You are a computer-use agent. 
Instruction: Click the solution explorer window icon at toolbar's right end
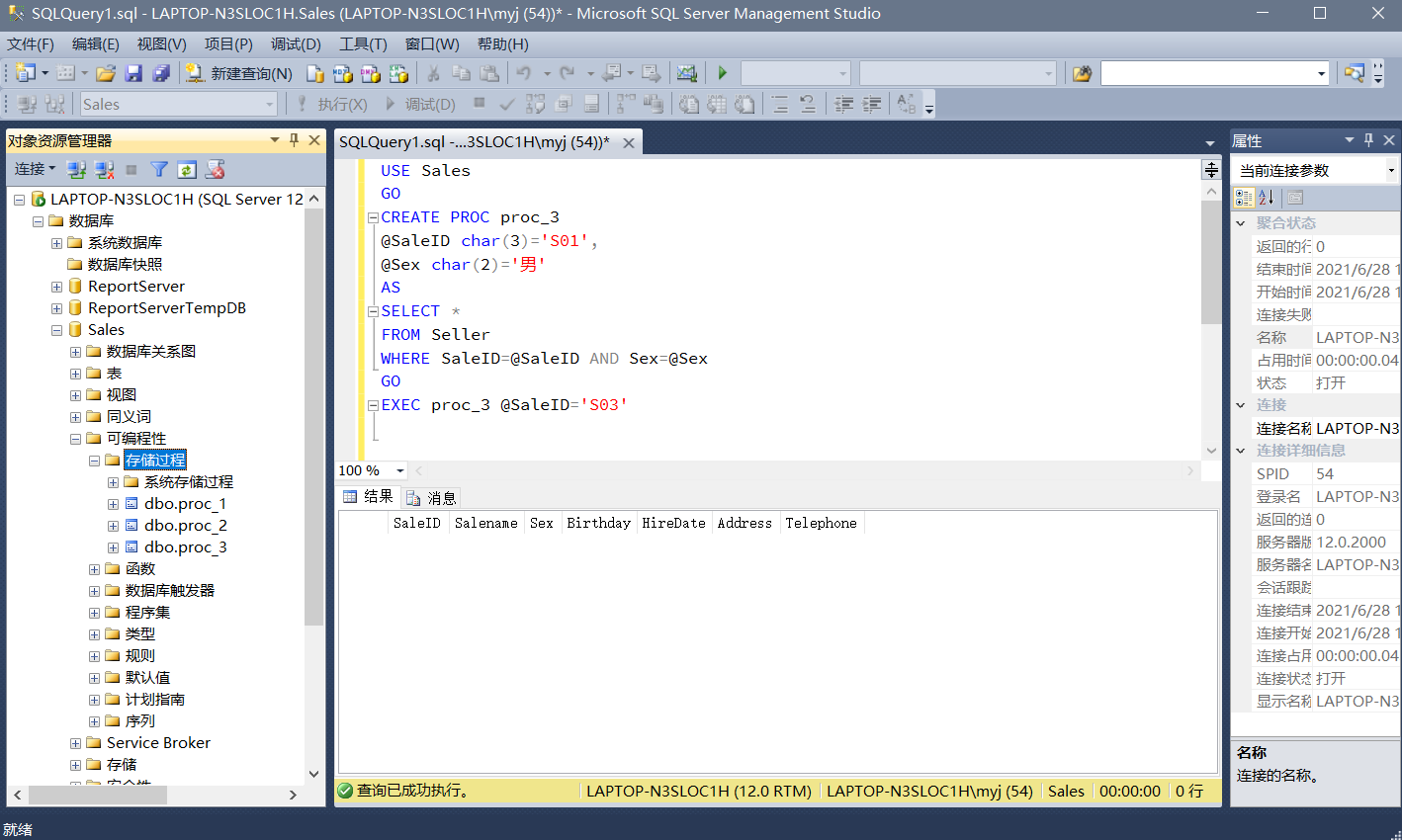(x=1355, y=73)
